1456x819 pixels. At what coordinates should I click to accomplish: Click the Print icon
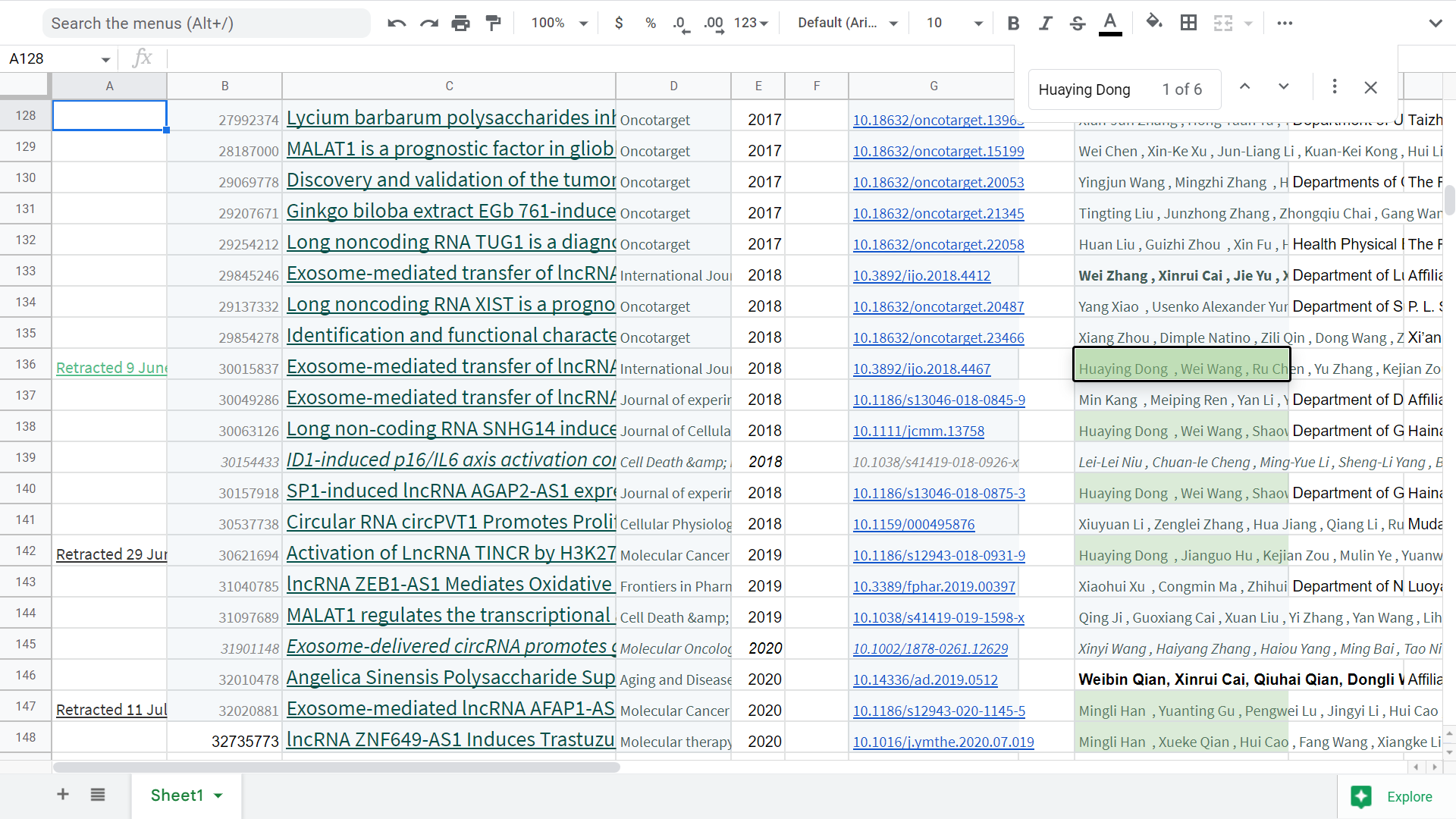click(460, 24)
